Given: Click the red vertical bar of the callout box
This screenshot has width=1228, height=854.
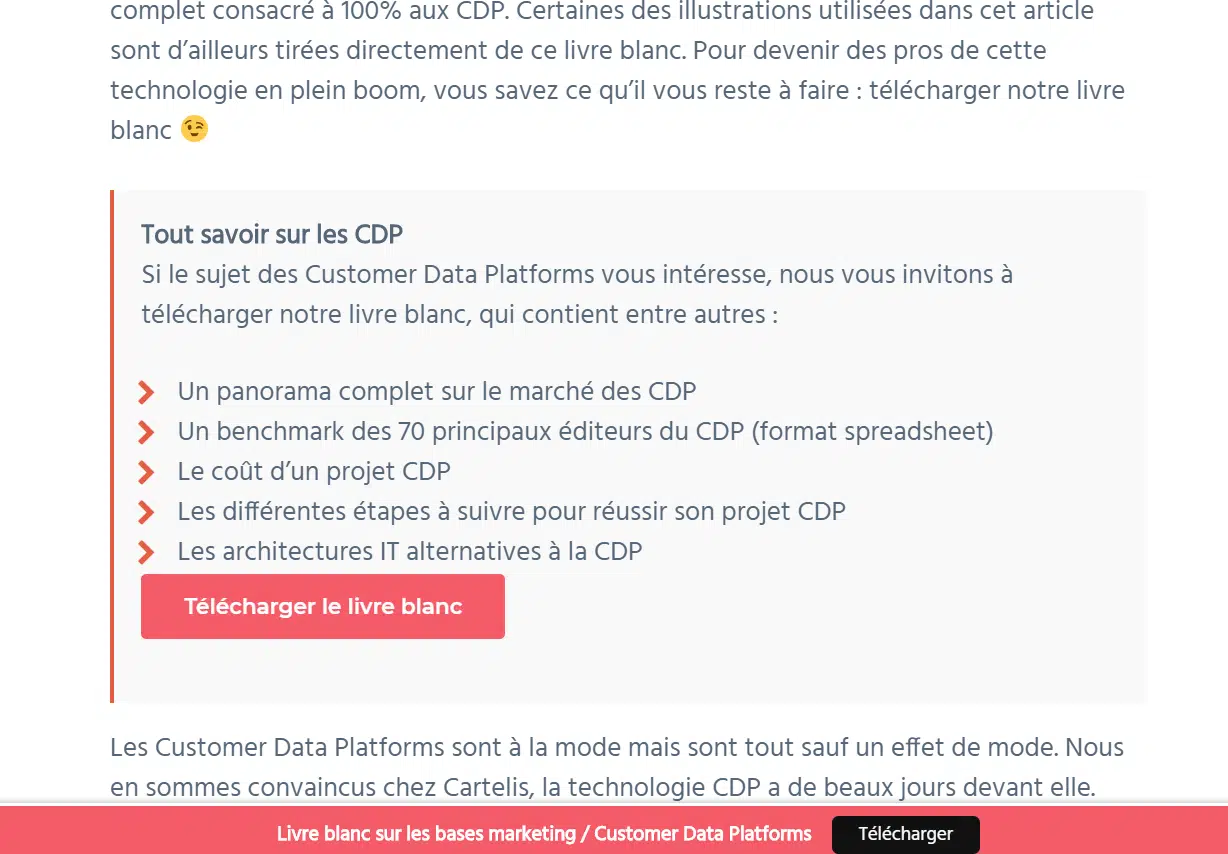Looking at the screenshot, I should click(112, 446).
